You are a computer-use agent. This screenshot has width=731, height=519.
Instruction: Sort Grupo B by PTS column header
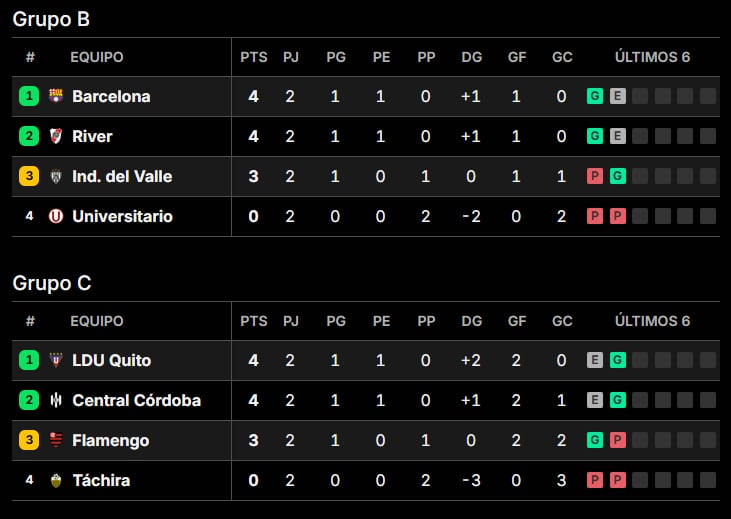coord(254,57)
